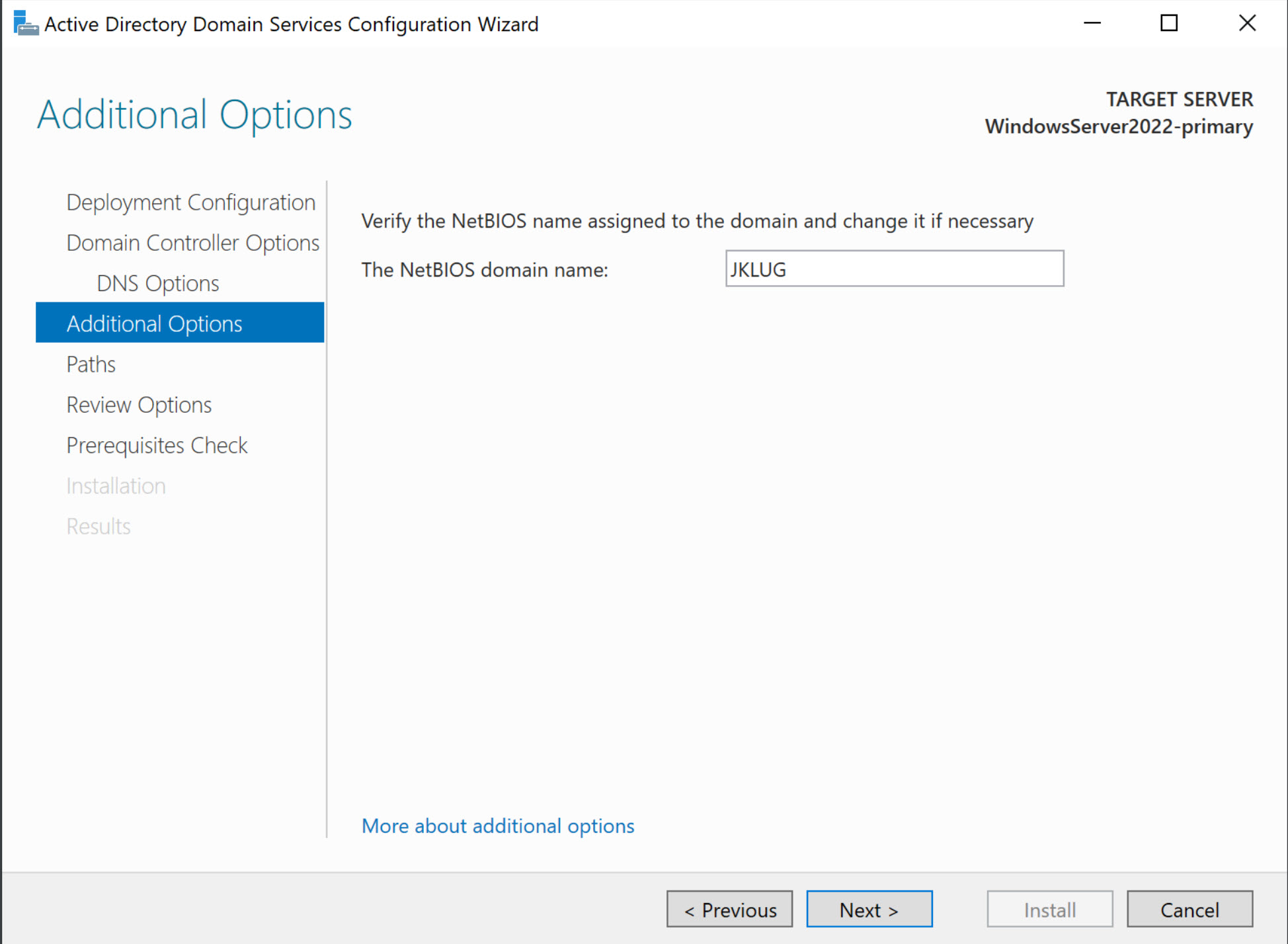Open the DNS Options step
Viewport: 1288px width, 944px height.
pos(157,282)
